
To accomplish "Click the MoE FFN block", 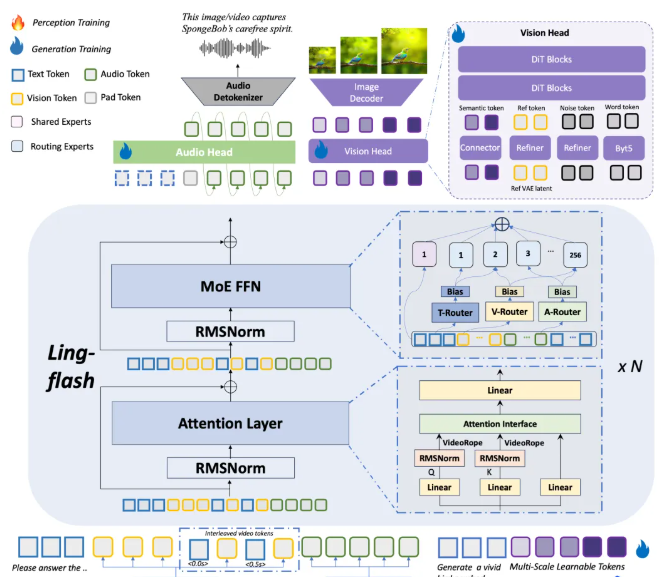I will tap(232, 288).
